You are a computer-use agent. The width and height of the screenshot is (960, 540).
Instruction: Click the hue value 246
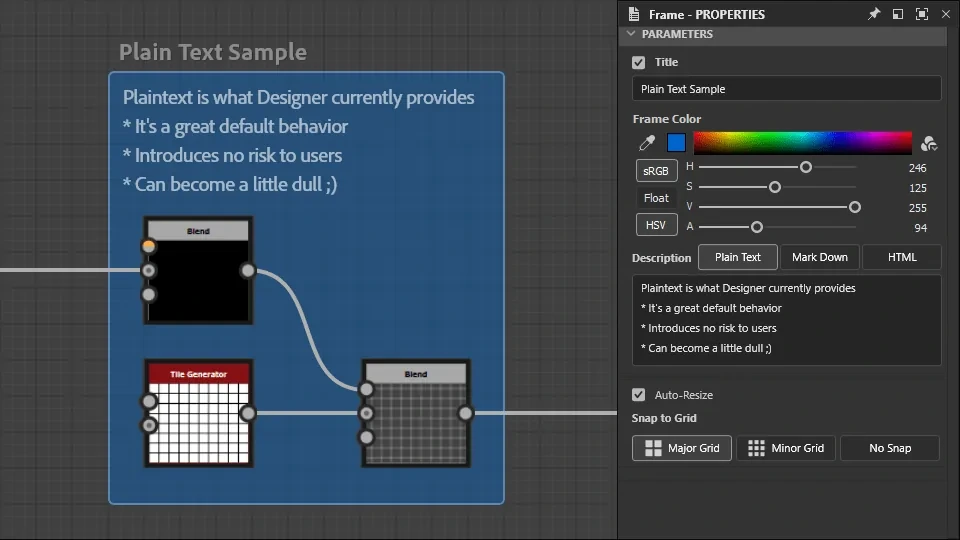pos(917,168)
